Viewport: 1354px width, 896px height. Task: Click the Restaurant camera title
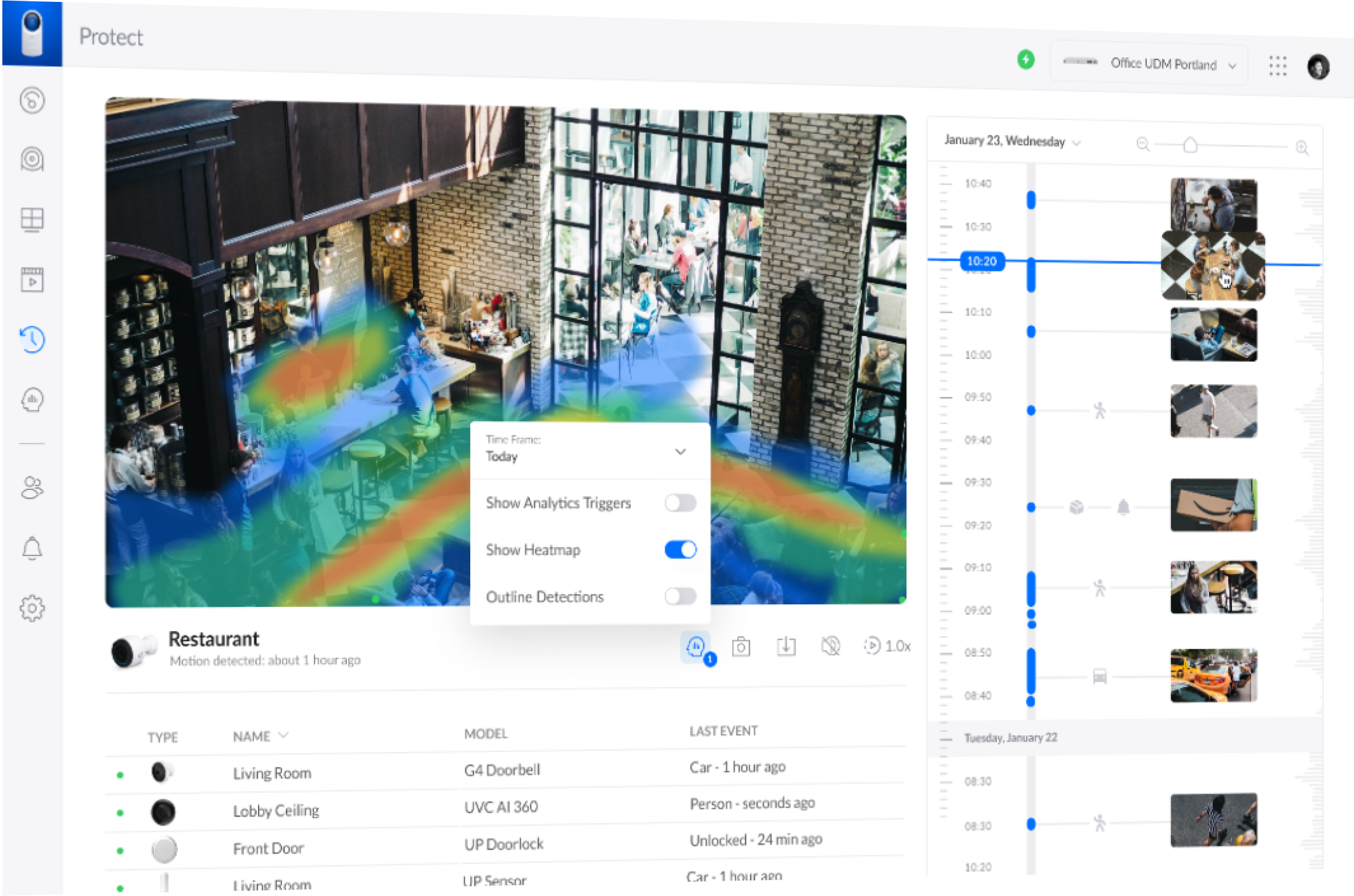pos(213,639)
